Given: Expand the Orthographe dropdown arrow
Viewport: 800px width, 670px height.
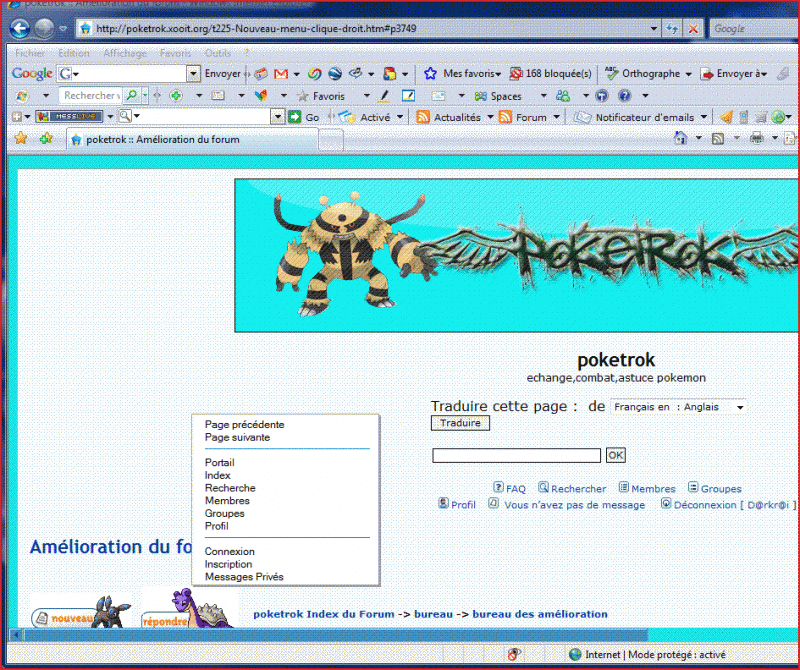Looking at the screenshot, I should [688, 75].
